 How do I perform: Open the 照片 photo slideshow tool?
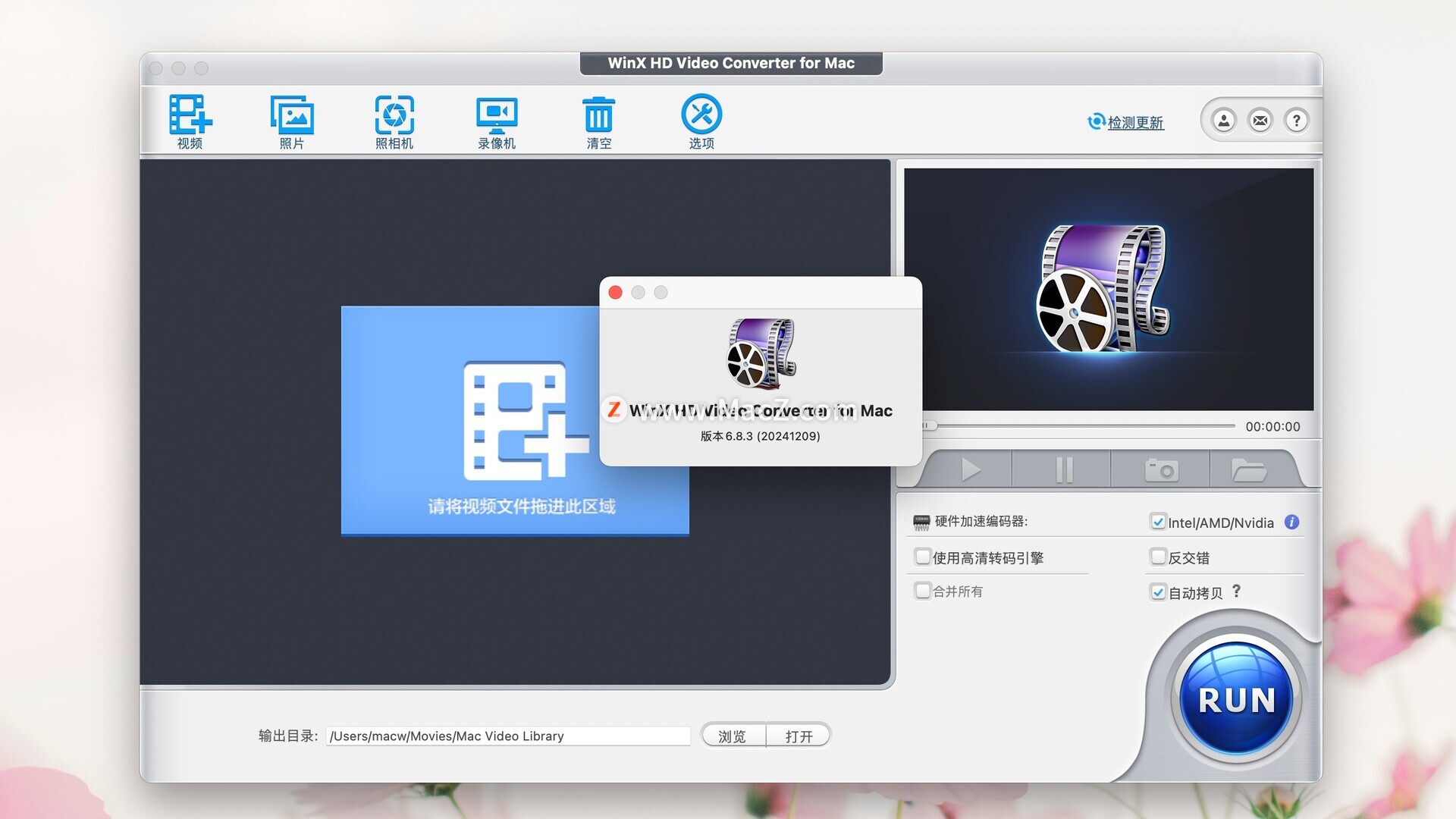292,121
